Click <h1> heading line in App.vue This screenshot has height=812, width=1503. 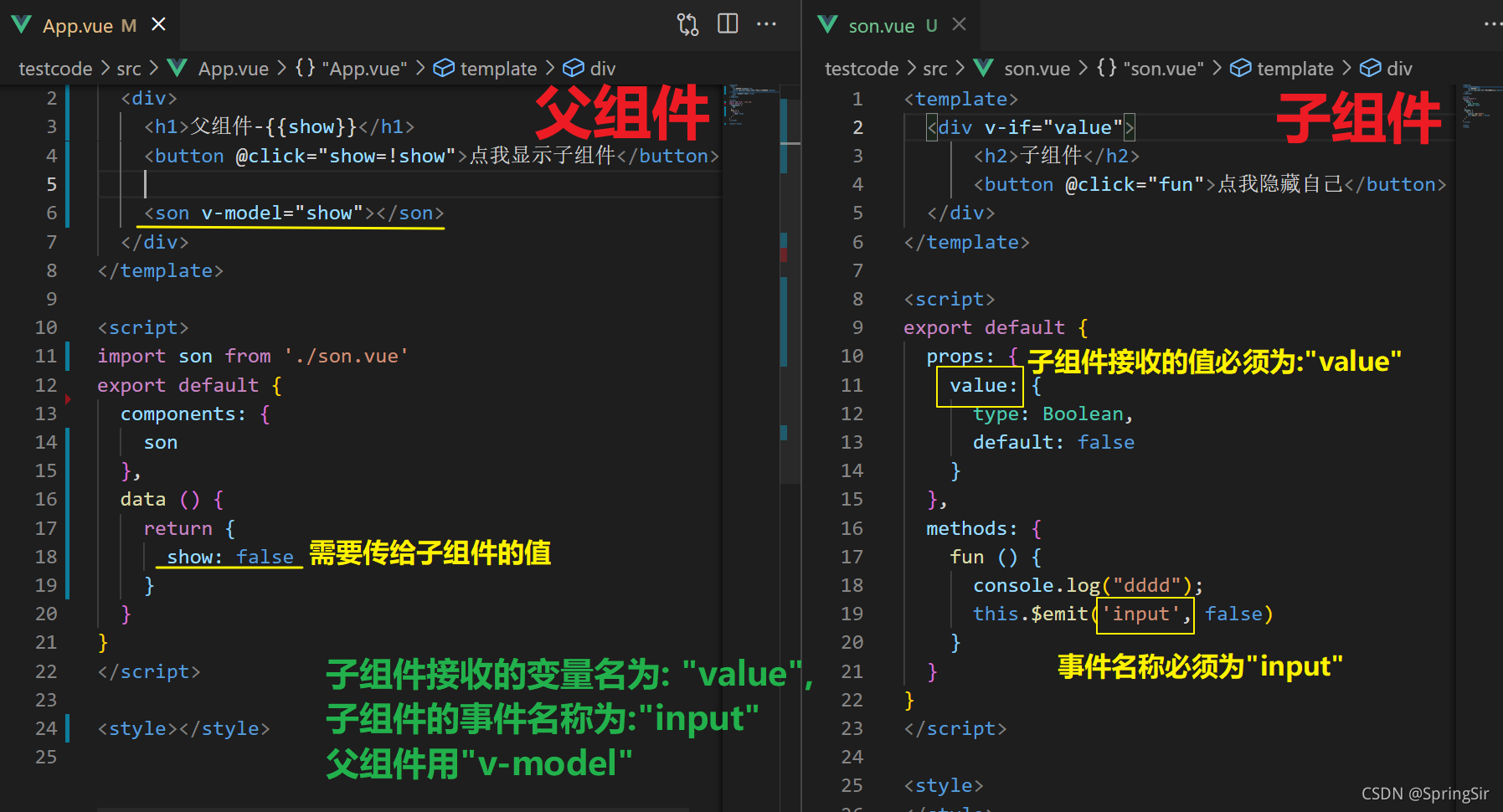(280, 126)
